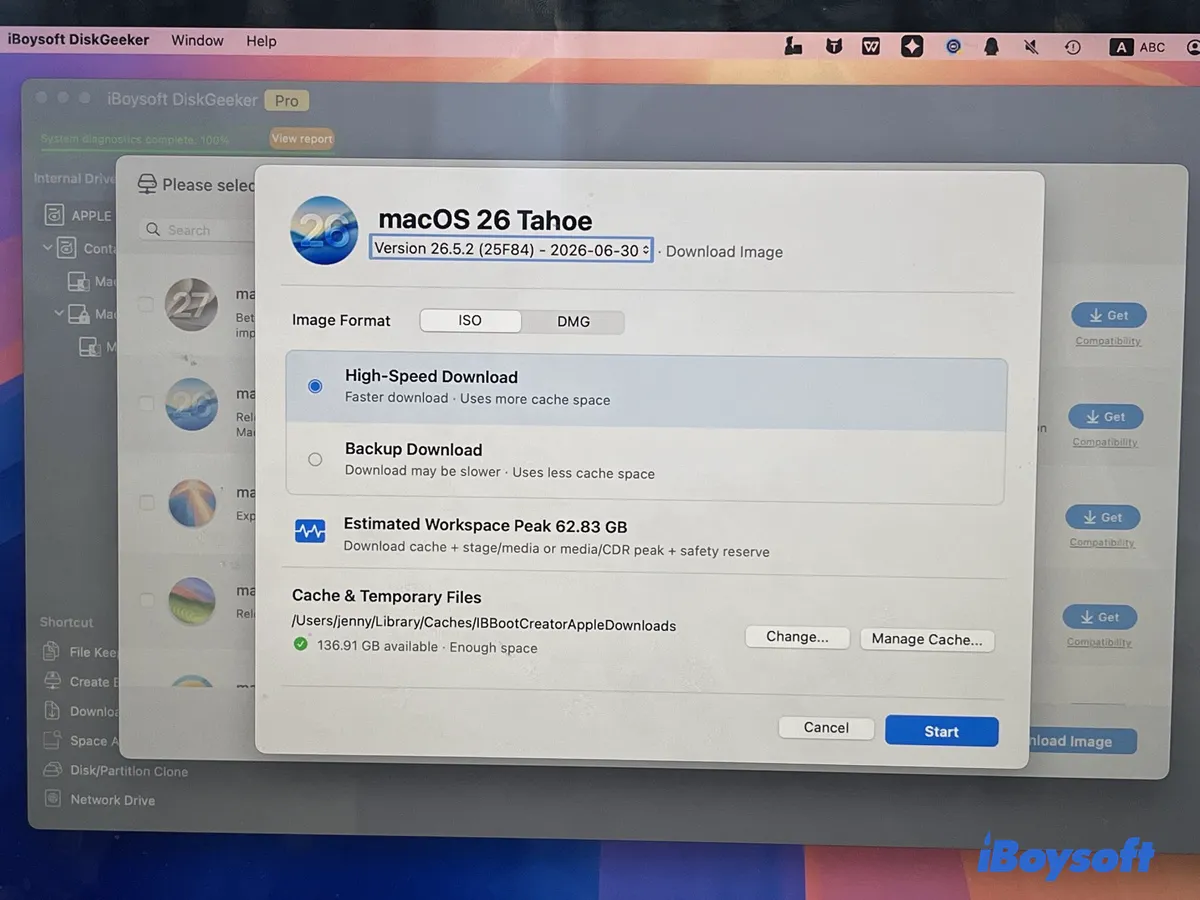
Task: Click the Pro badge beside iBoysoft DiskGeeker
Action: (x=286, y=100)
